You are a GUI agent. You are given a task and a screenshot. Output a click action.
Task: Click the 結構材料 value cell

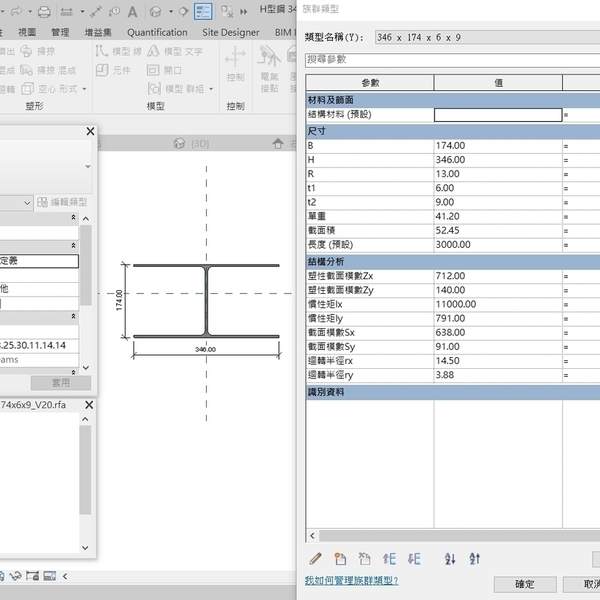click(497, 115)
